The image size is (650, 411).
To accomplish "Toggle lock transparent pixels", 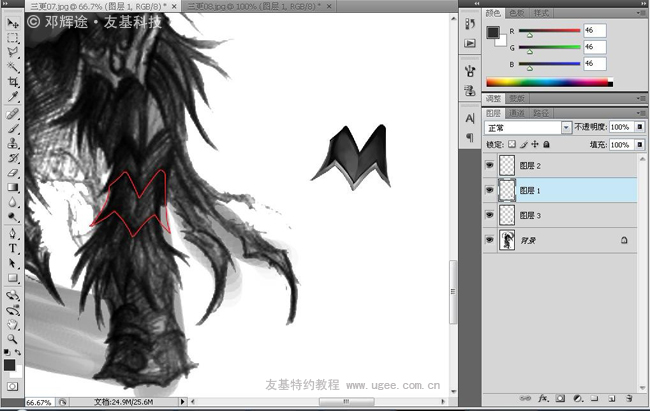I will [512, 144].
